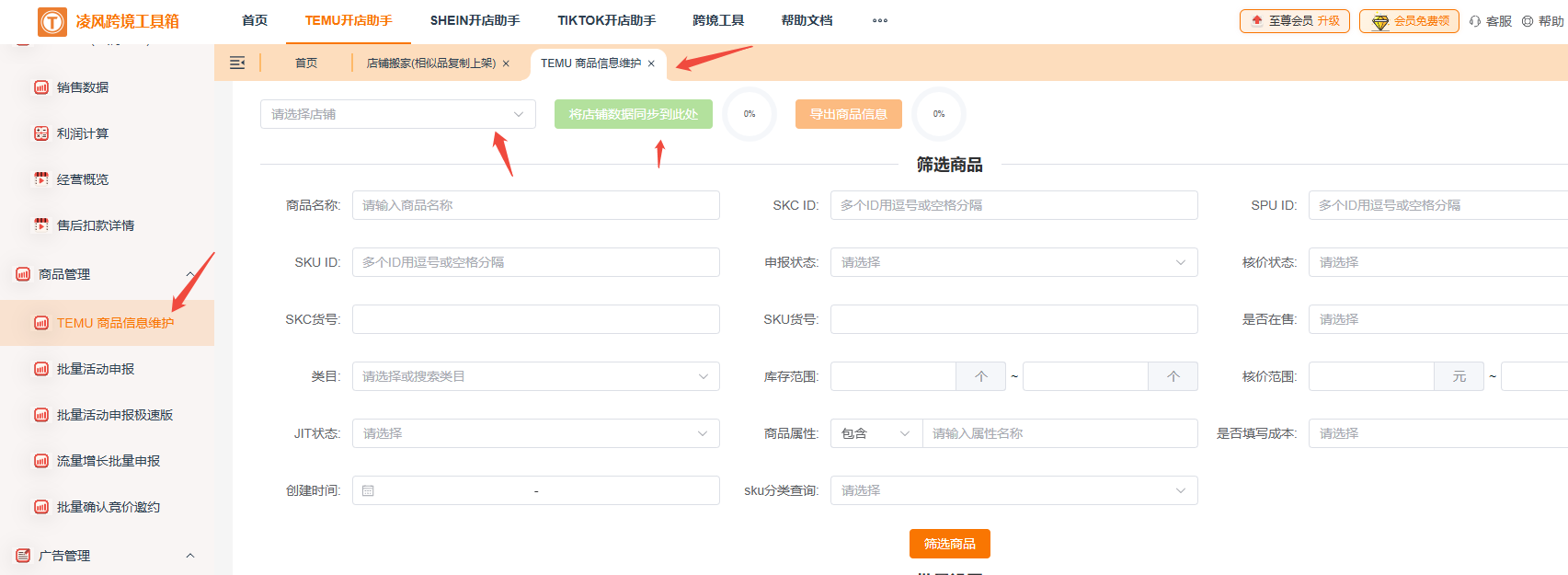Click the 售后扣款详情 sidebar icon

(41, 225)
